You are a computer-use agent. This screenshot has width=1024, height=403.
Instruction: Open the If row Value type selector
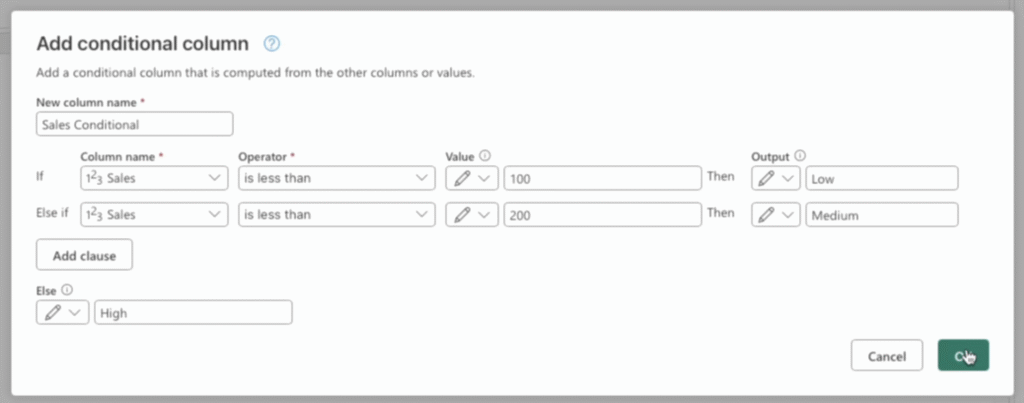472,178
